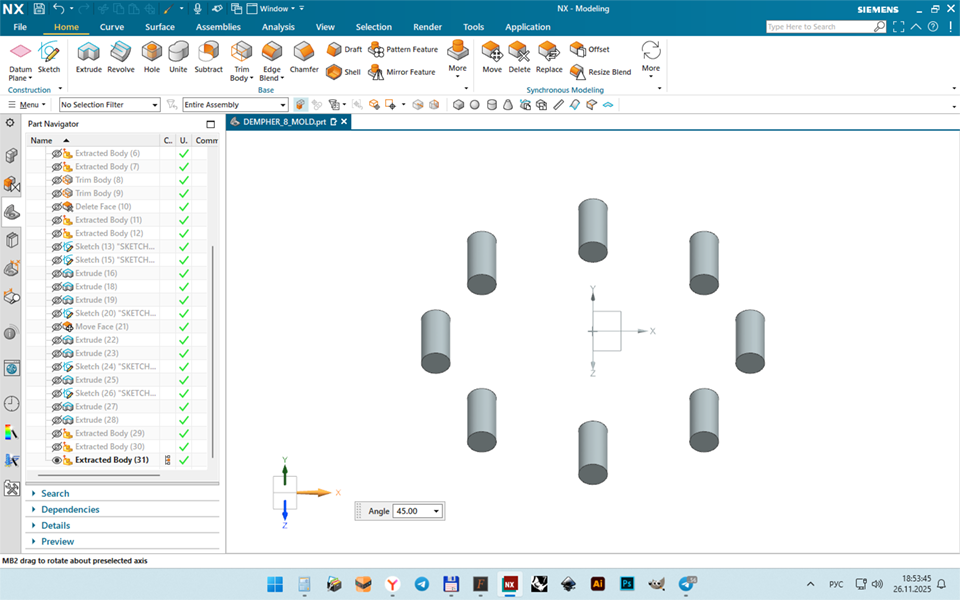
Task: Open Pattern Feature tool
Action: [403, 49]
